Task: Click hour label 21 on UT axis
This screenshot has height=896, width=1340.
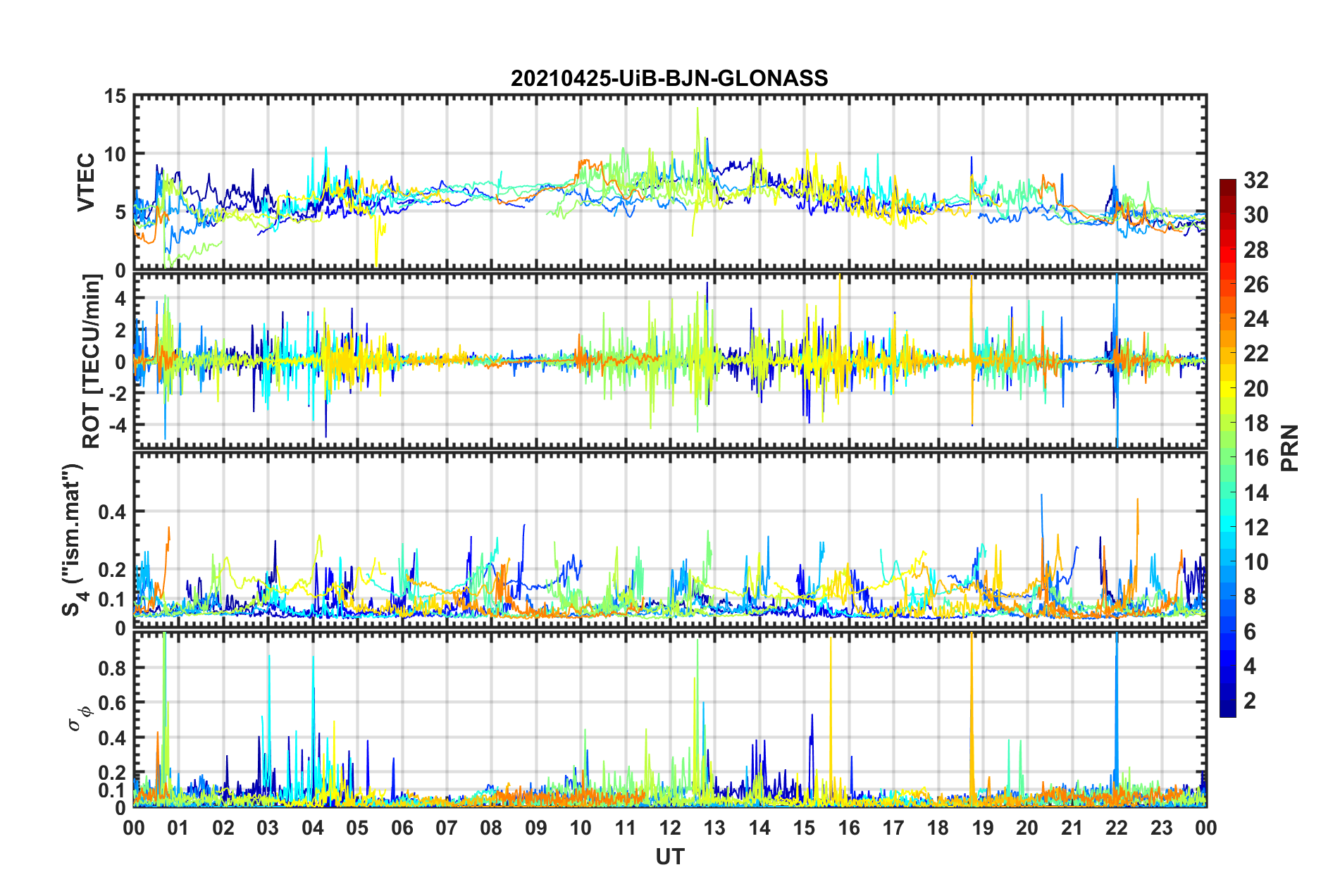Action: click(x=1072, y=828)
